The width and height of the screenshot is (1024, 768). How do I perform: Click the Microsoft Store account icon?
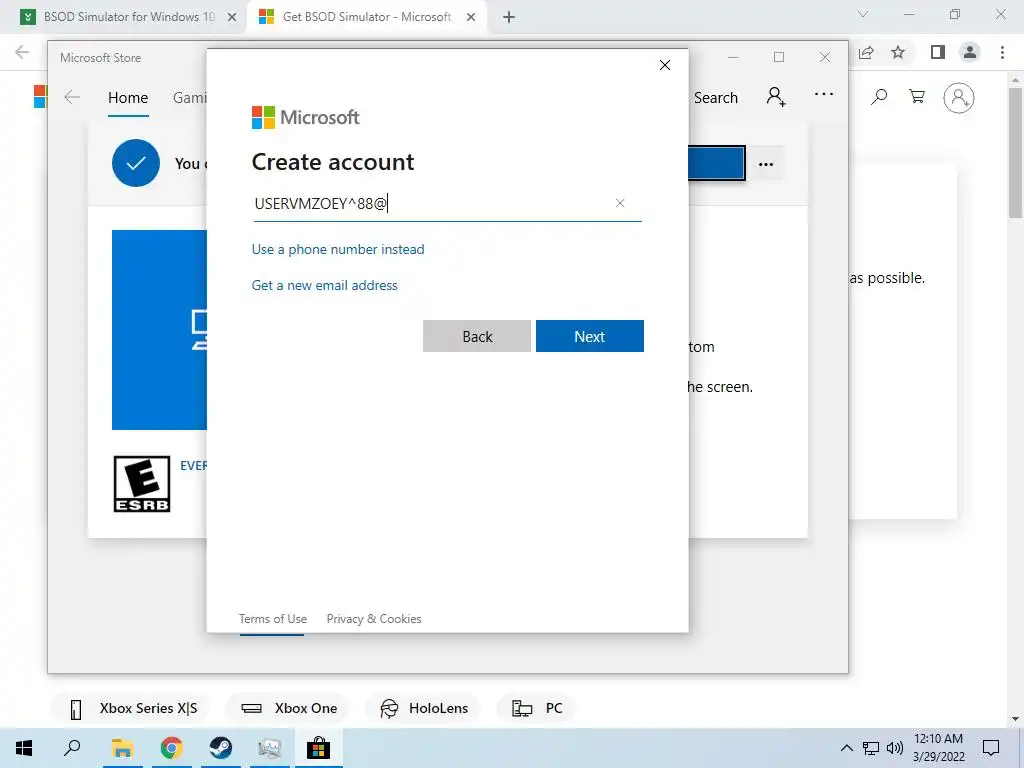pyautogui.click(x=776, y=97)
